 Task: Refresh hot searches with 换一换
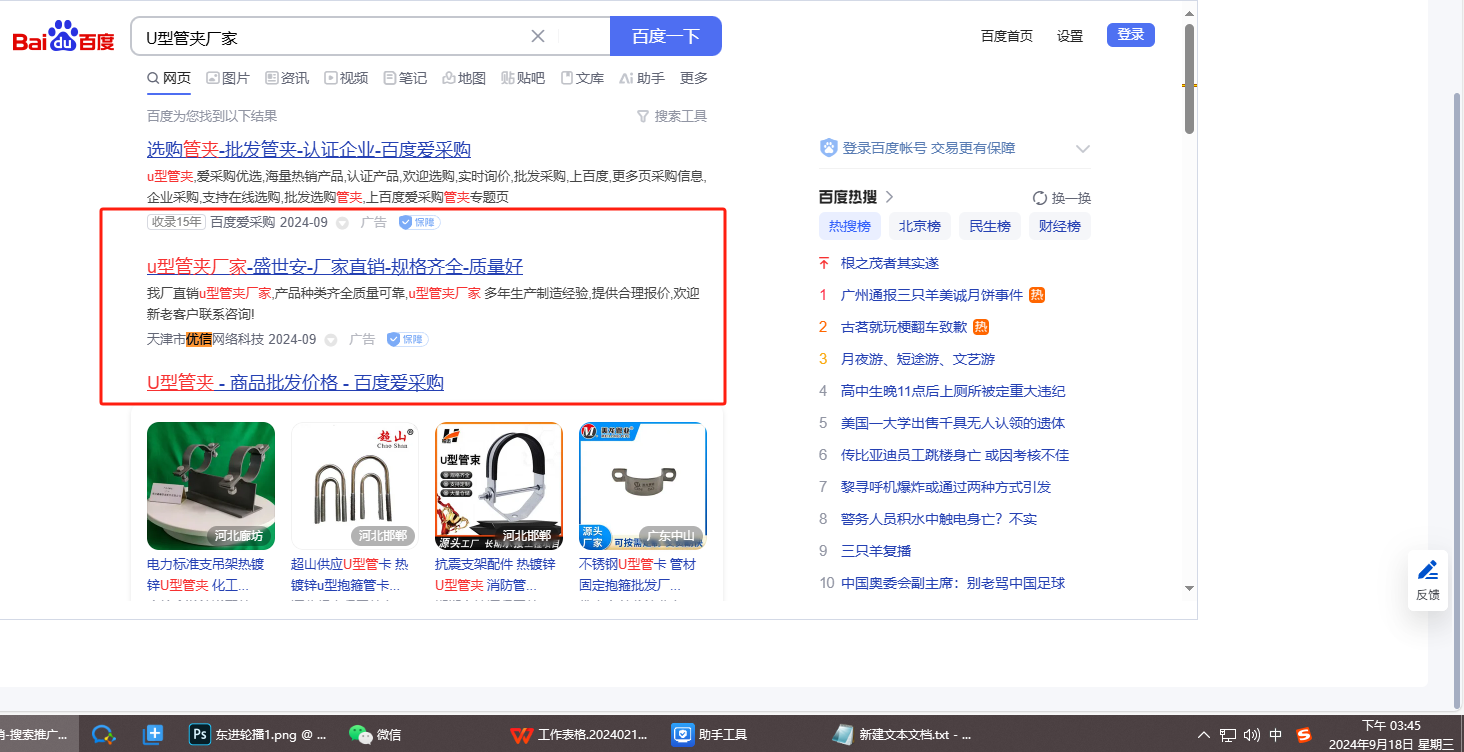[1062, 198]
